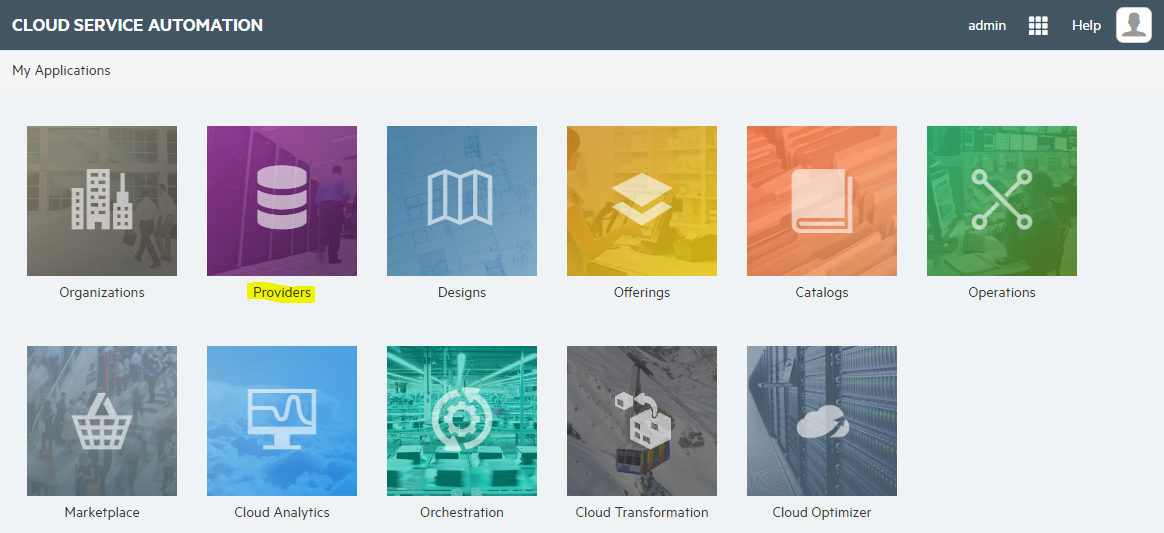Open the Offerings layers tile
The width and height of the screenshot is (1164, 533).
(x=642, y=201)
